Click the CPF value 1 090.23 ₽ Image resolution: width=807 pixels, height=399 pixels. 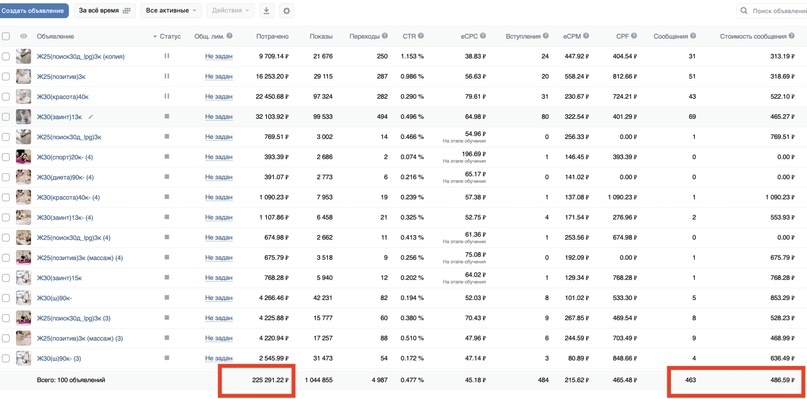[x=622, y=197]
